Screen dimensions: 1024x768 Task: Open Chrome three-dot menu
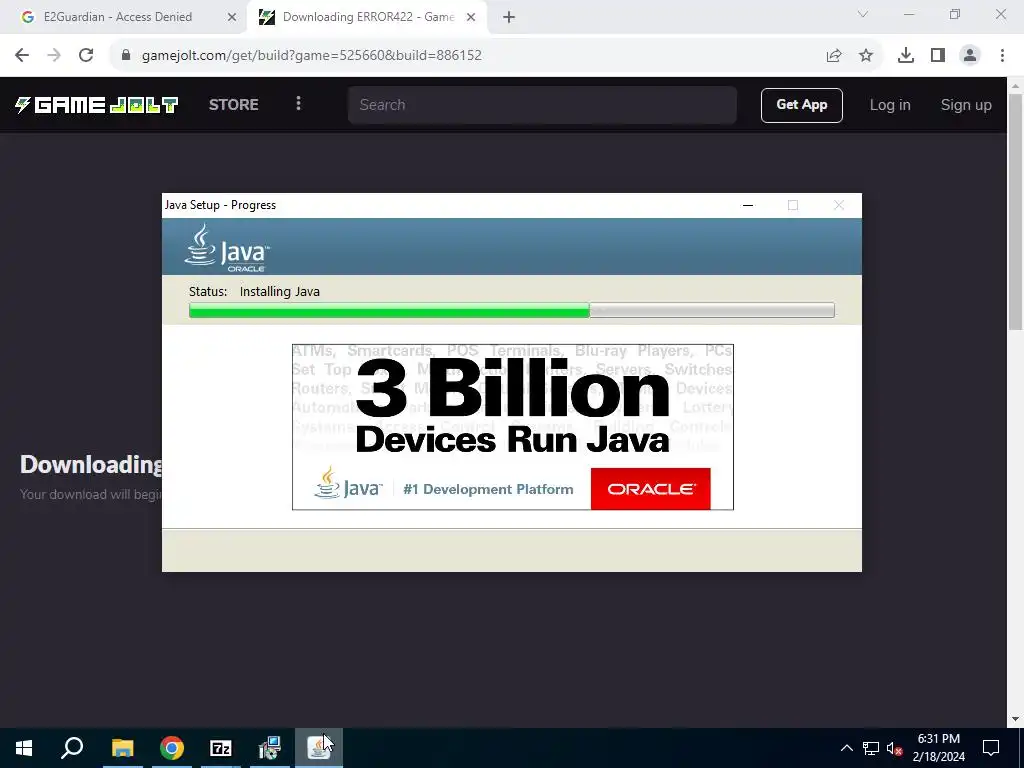pos(1002,56)
